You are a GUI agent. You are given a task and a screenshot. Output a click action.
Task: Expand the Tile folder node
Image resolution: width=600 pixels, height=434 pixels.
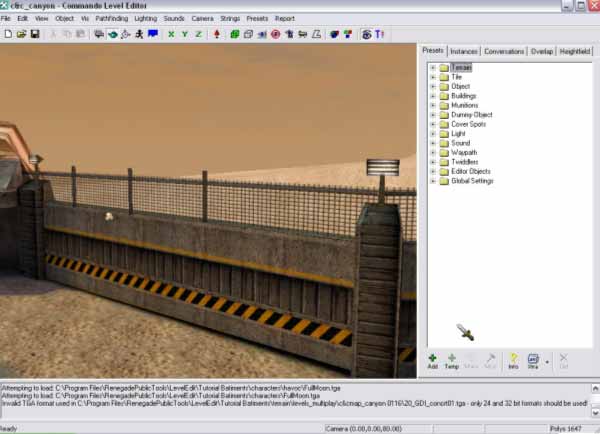(433, 77)
